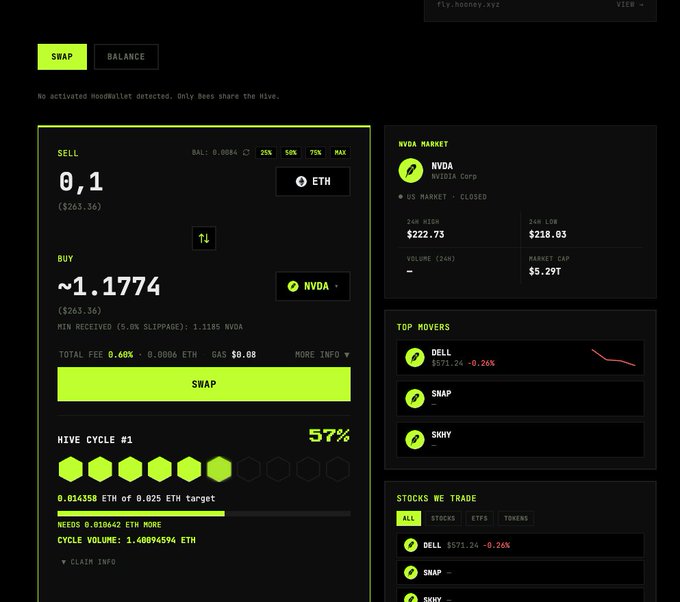Image resolution: width=680 pixels, height=602 pixels.
Task: Expand CLAIM INFO section
Action: 88,562
